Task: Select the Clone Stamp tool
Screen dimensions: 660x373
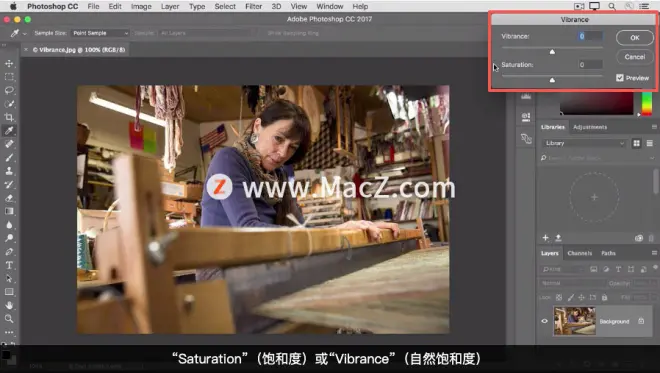Action: tap(9, 171)
